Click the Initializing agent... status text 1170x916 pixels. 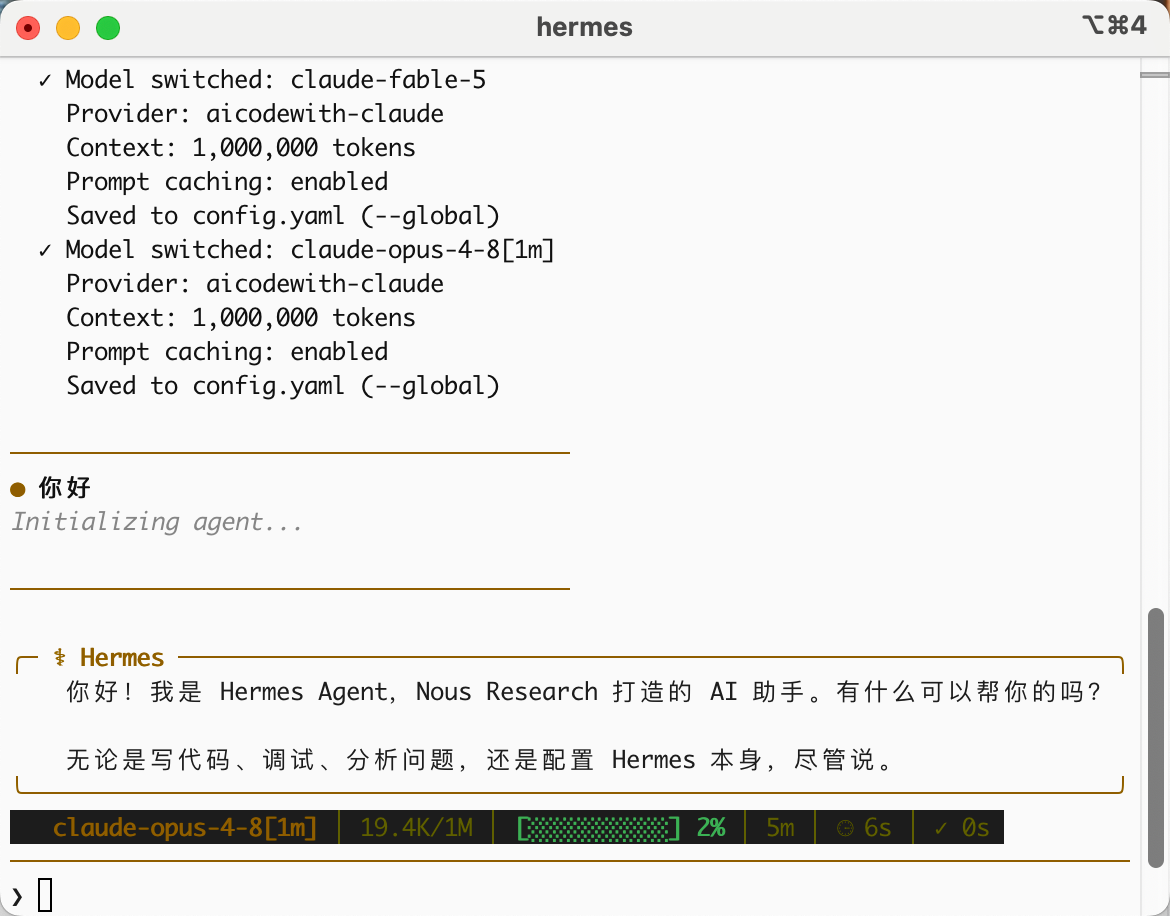coord(157,521)
